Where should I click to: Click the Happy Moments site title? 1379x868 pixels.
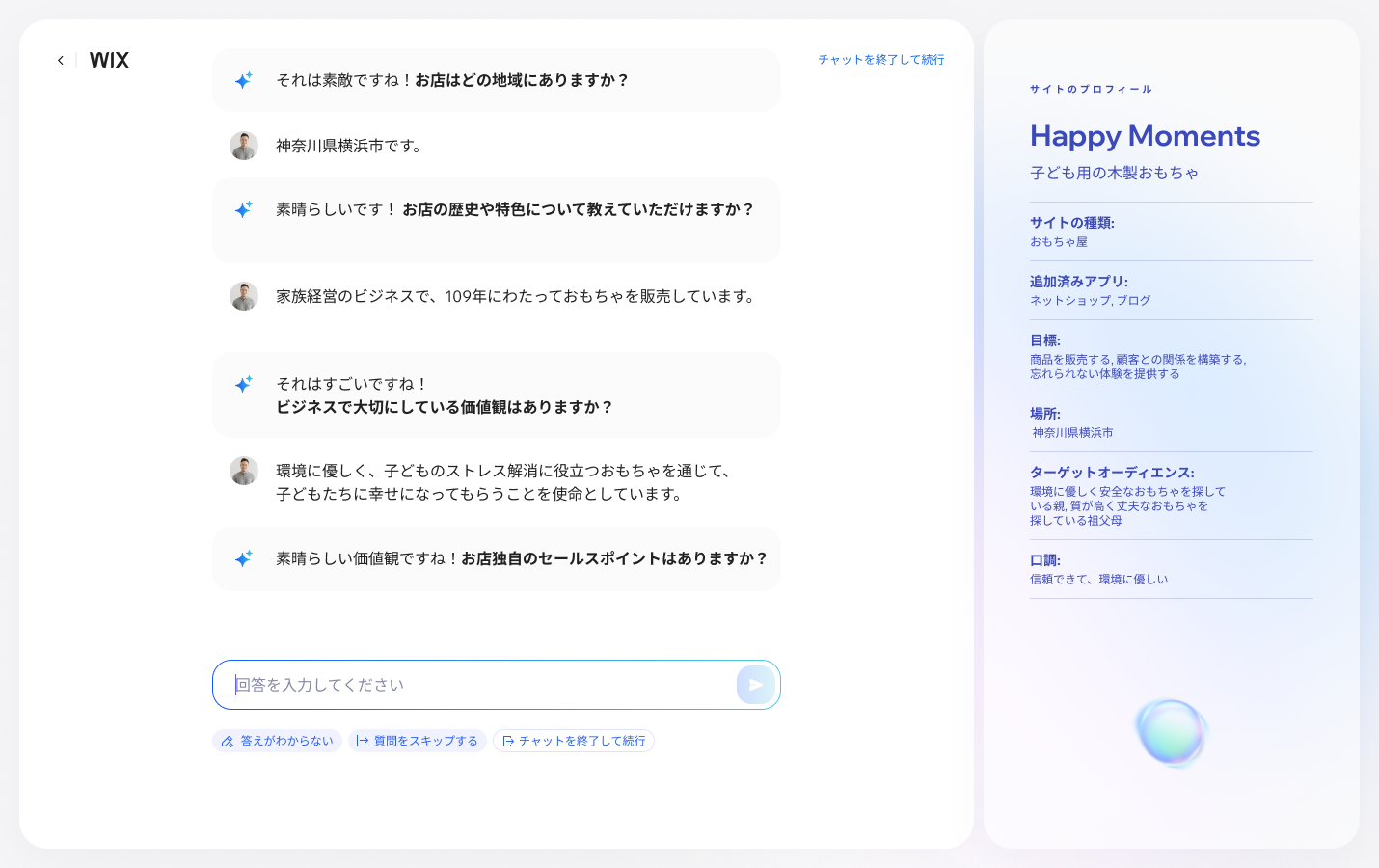(x=1144, y=136)
